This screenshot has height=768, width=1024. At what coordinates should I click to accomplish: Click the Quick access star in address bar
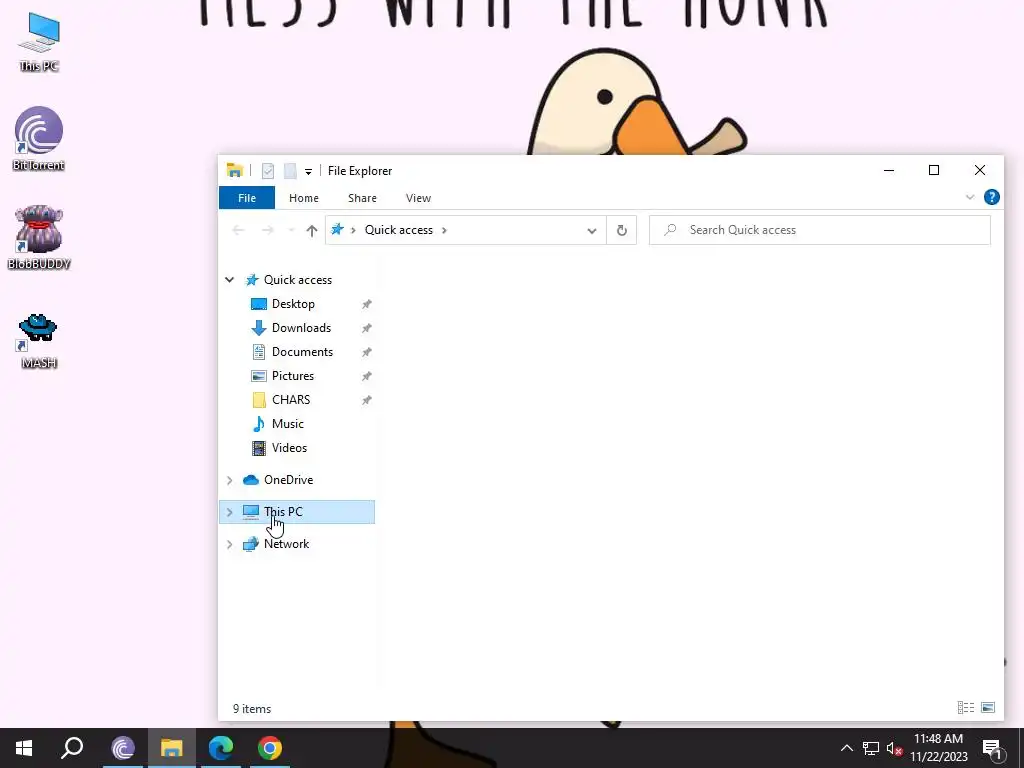point(337,229)
